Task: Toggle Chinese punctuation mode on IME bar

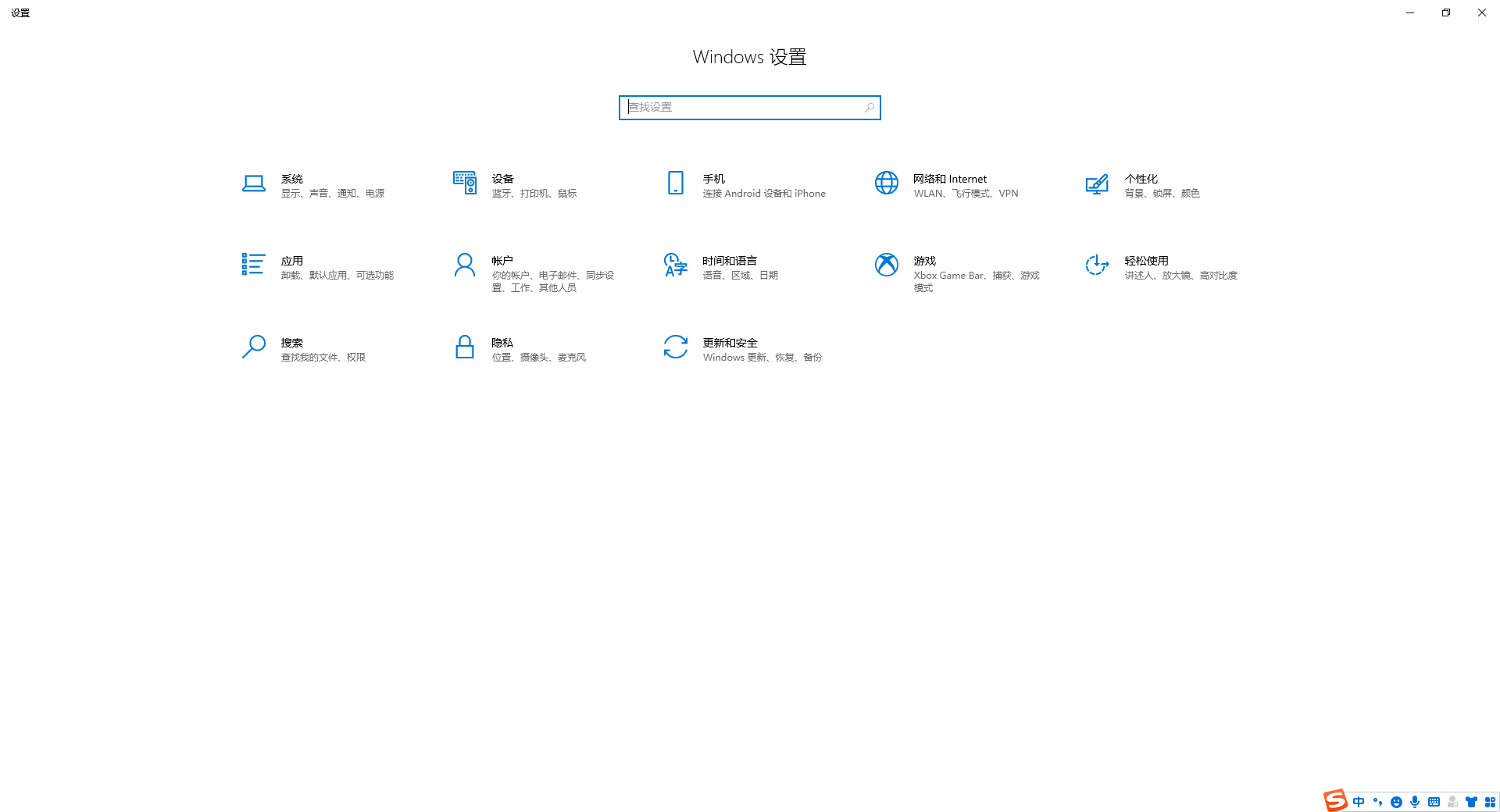Action: click(x=1377, y=802)
